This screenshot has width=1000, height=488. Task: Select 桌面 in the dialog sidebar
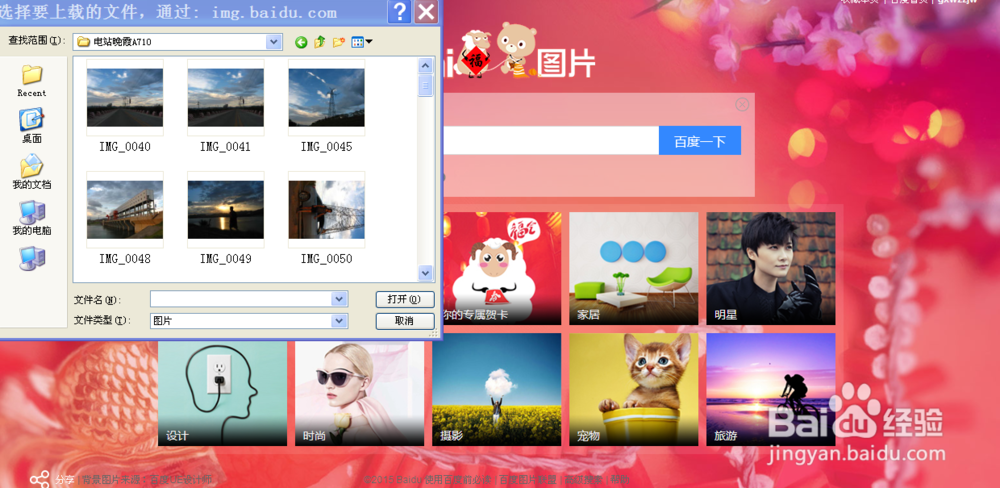32,126
